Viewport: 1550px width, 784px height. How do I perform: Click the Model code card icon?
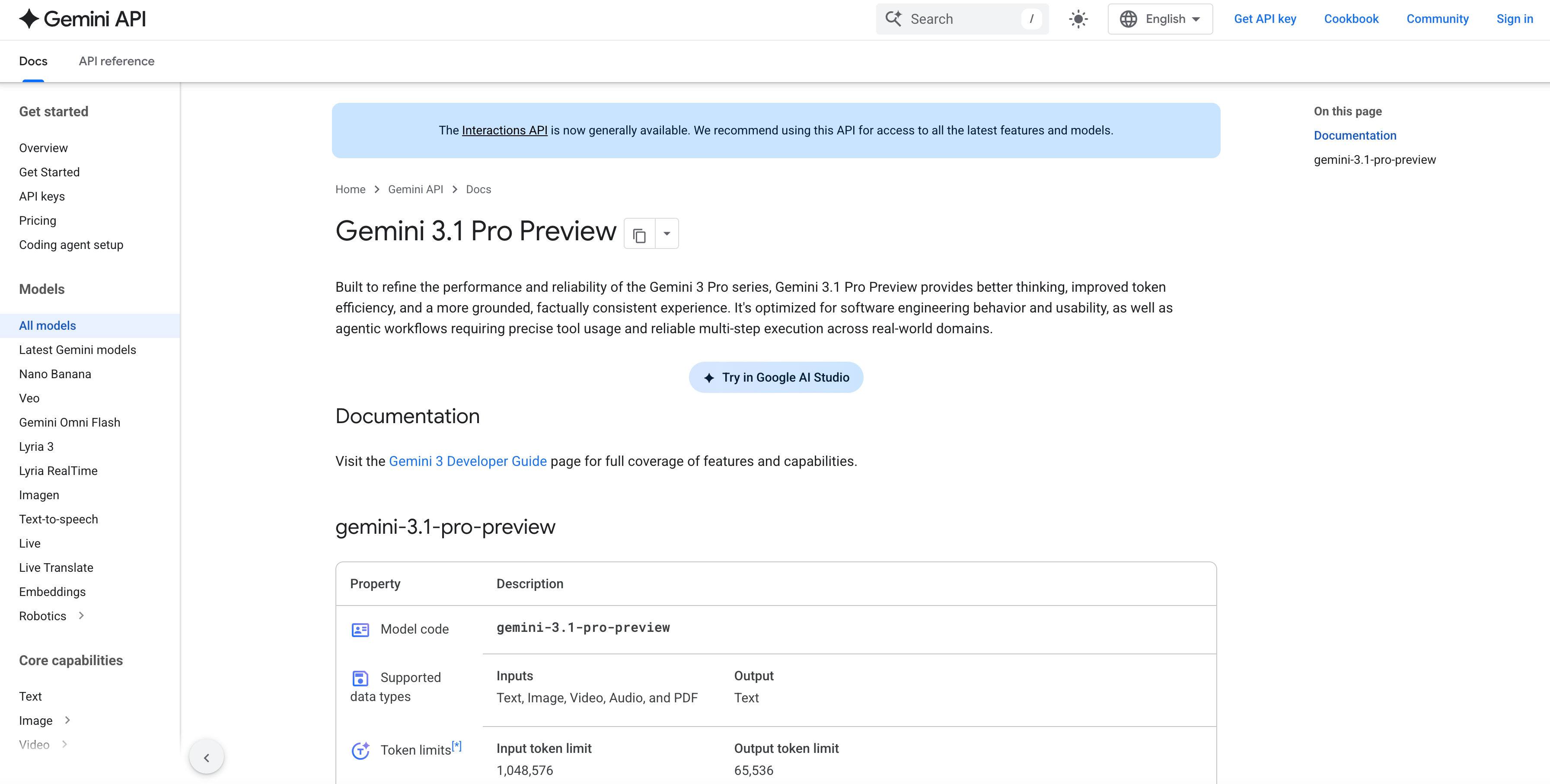point(360,630)
